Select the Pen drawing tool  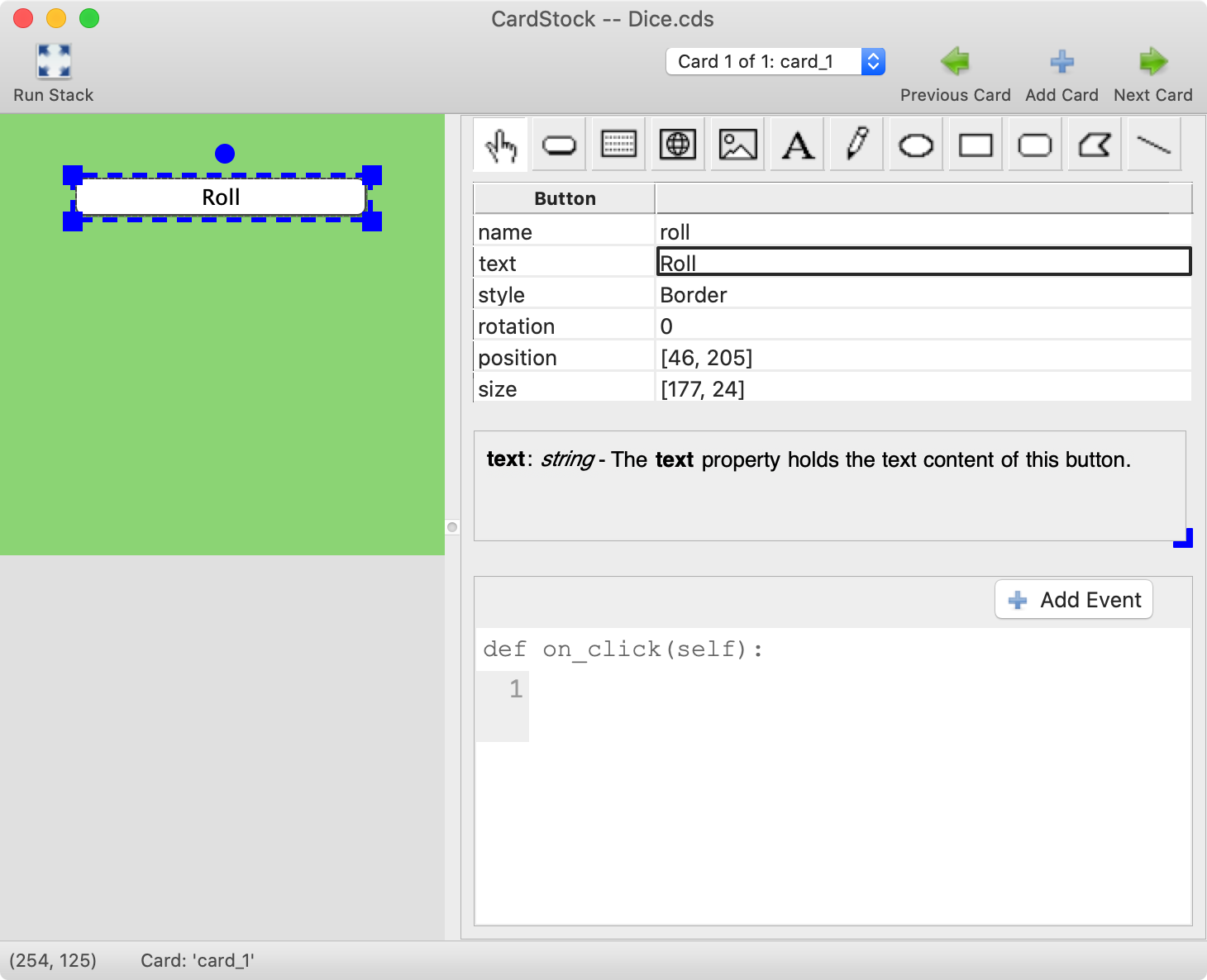click(856, 145)
